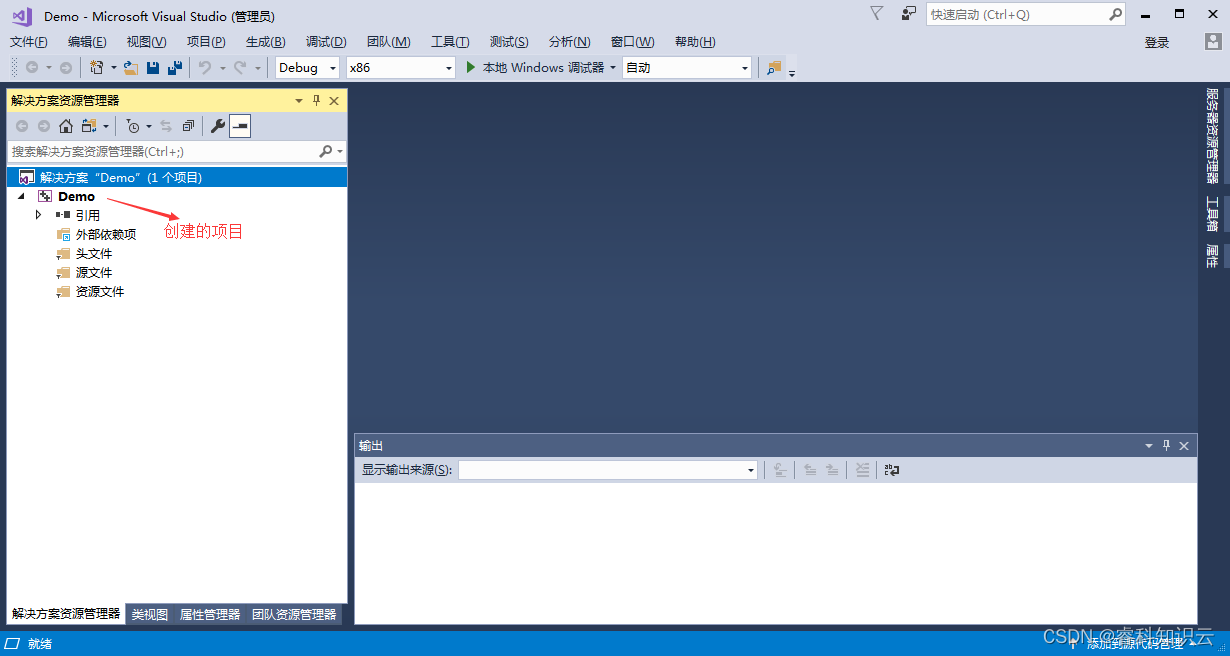
Task: Click the Redo arrow icon
Action: pos(240,67)
